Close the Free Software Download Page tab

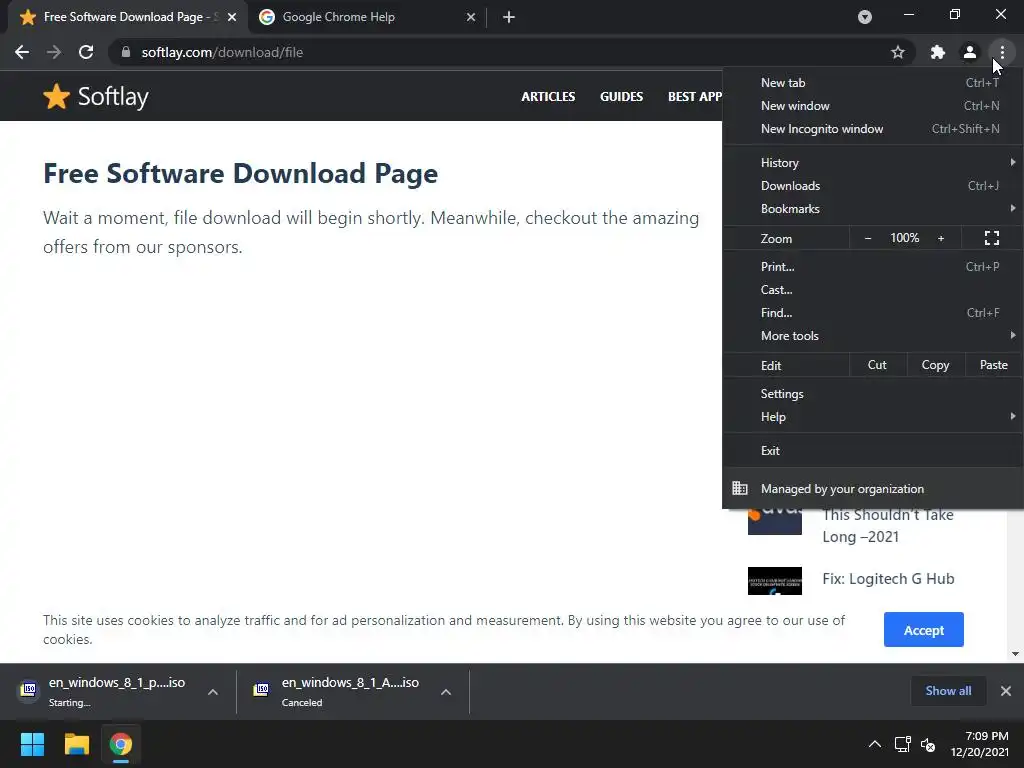point(232,17)
